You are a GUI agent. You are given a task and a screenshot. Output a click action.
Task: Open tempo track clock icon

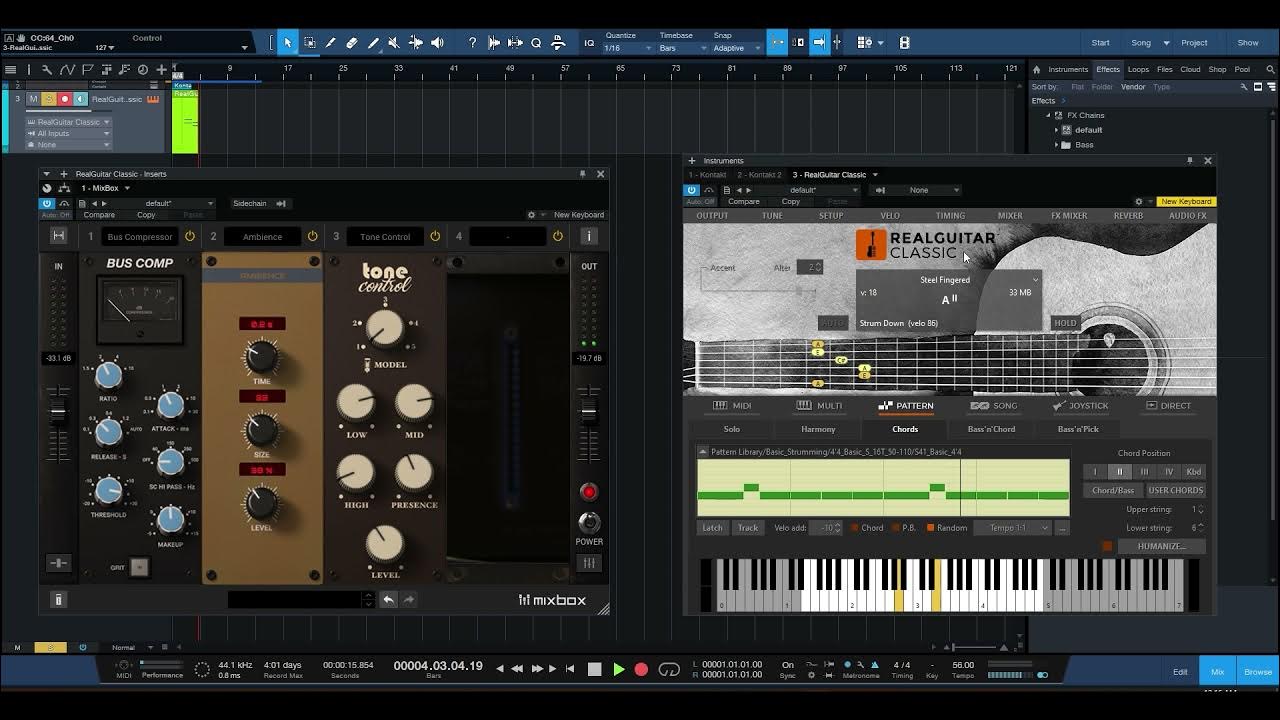click(142, 69)
